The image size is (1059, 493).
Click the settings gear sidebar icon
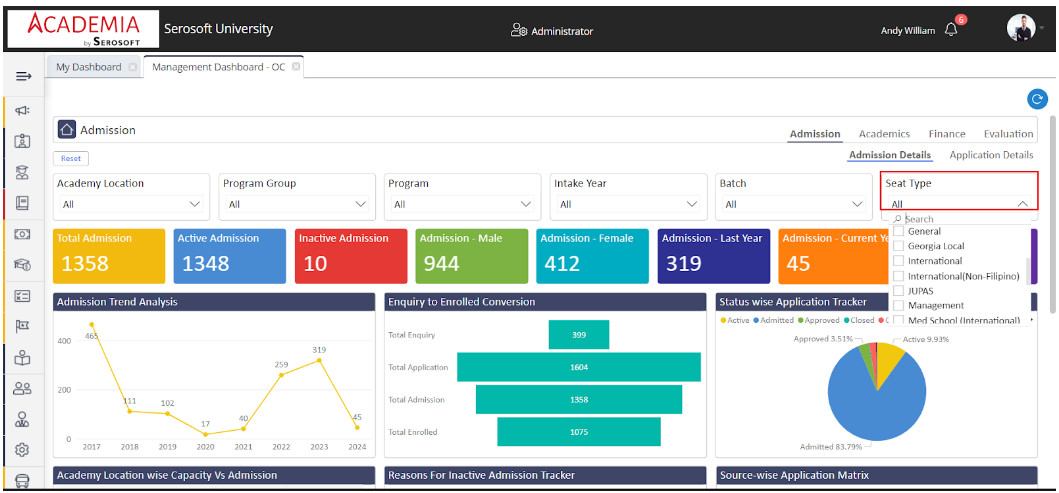click(x=22, y=450)
